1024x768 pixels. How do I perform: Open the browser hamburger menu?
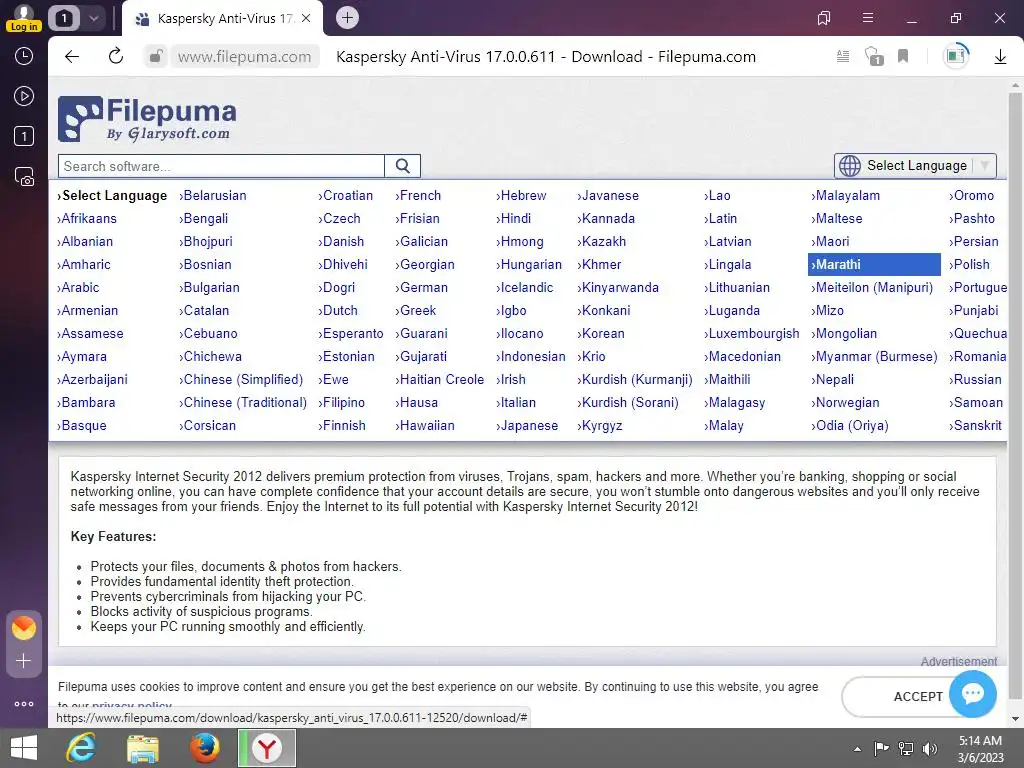(x=868, y=18)
